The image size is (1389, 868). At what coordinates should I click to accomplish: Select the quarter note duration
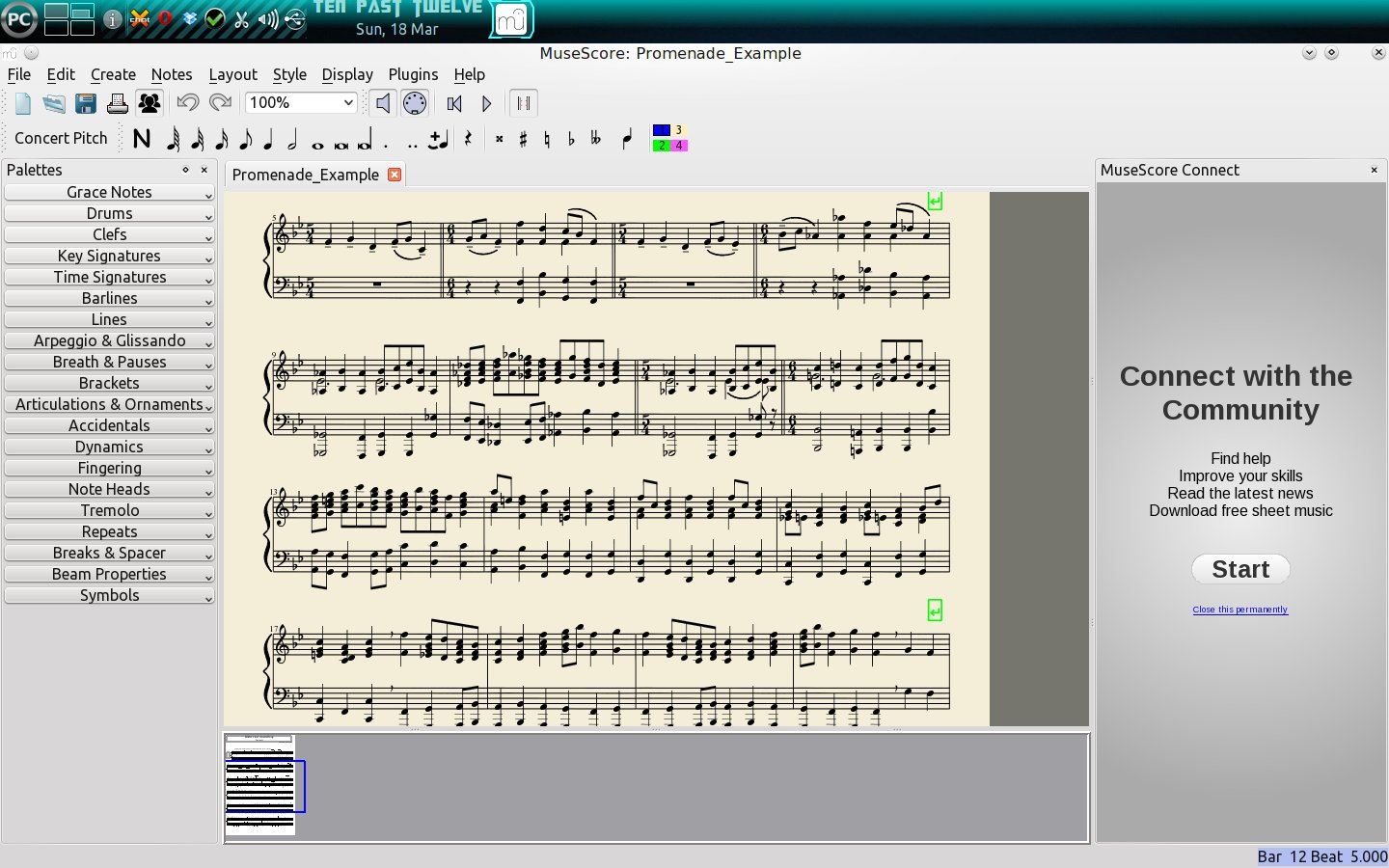pyautogui.click(x=269, y=139)
